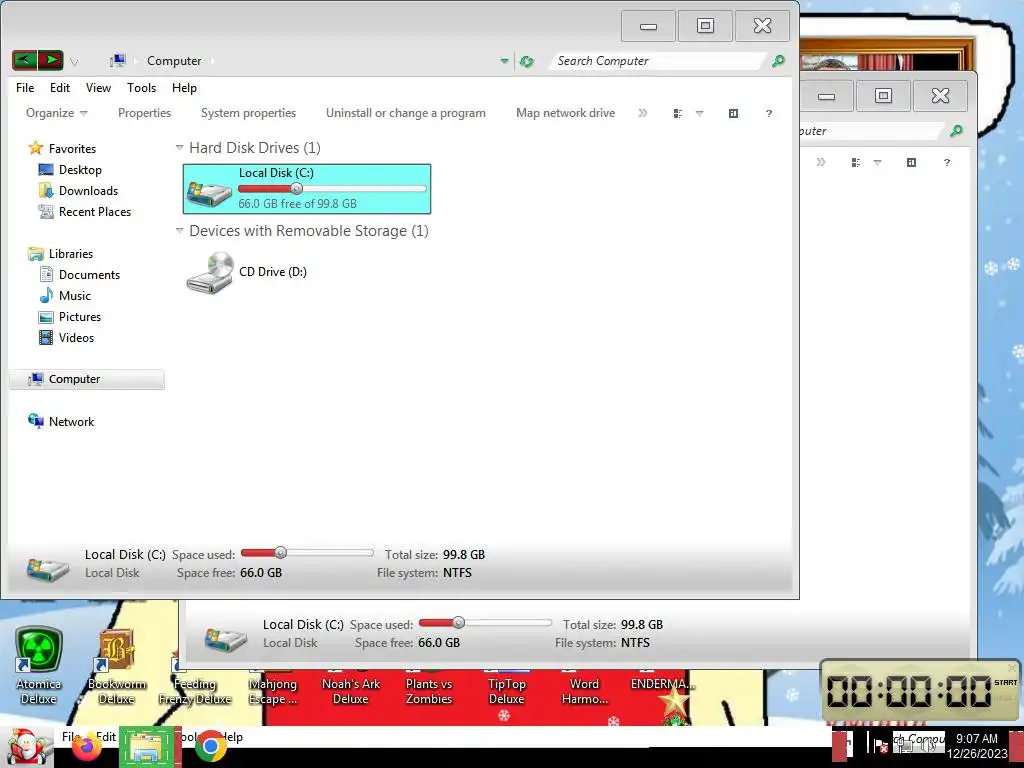Click the help question mark icon

pyautogui.click(x=769, y=114)
